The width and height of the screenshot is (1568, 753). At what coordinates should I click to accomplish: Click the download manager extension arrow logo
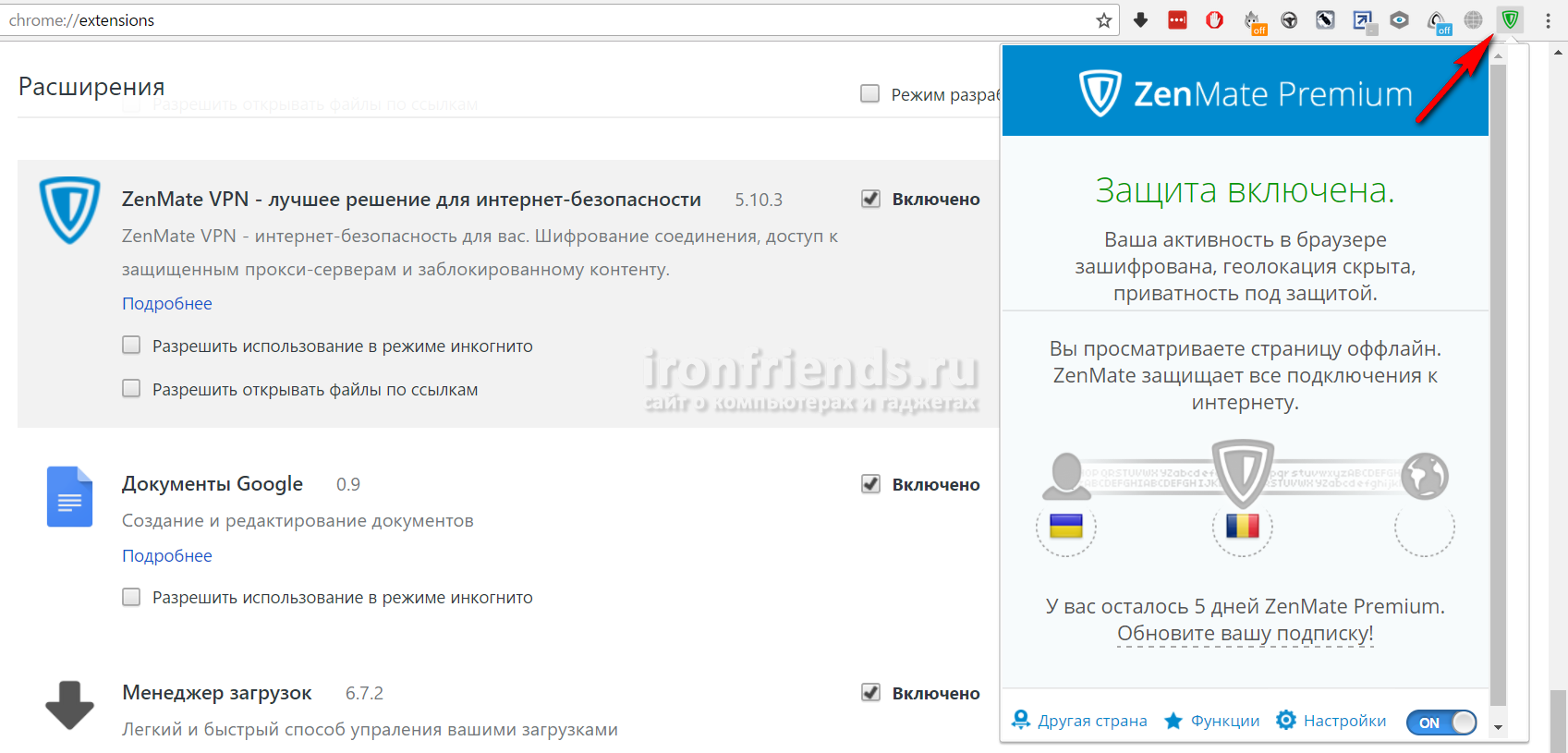69,705
